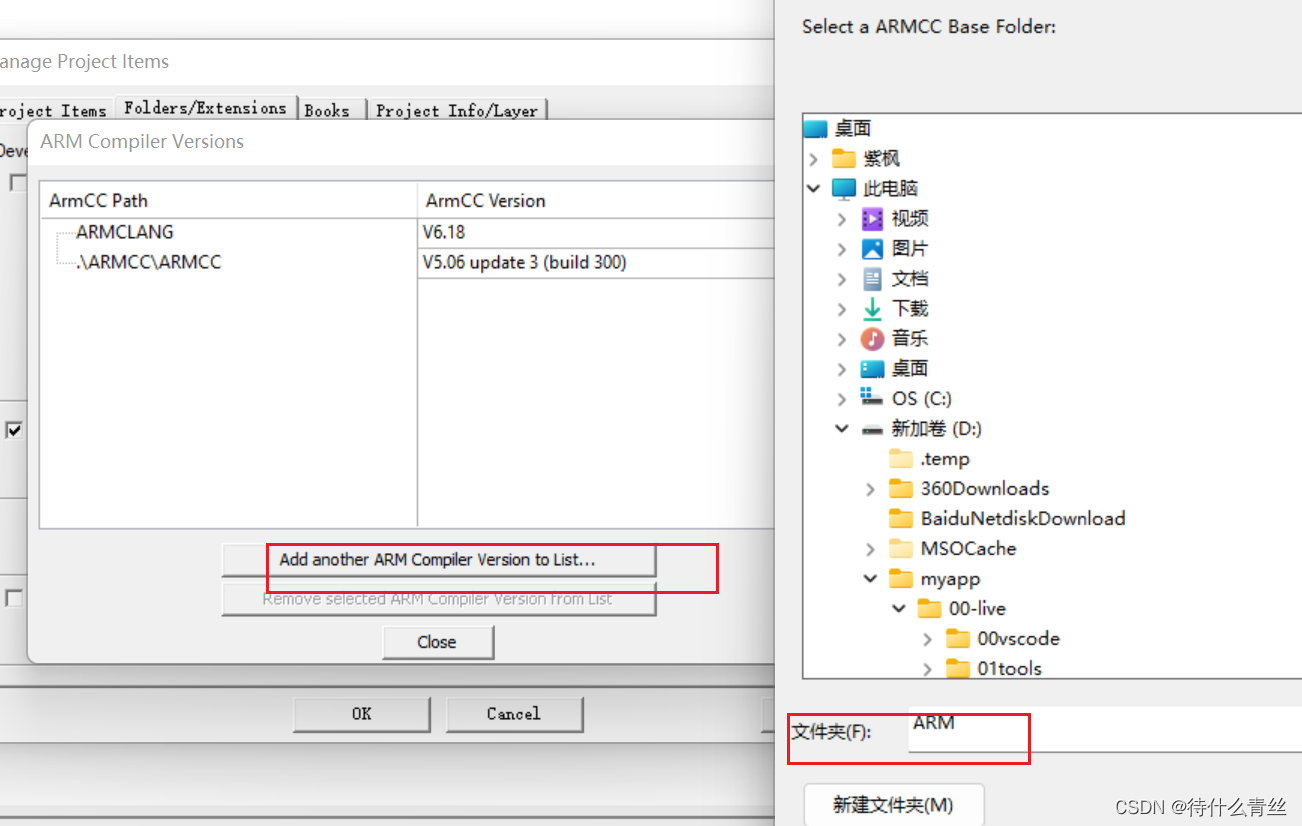The height and width of the screenshot is (826, 1302).
Task: Click the 文档 documents library icon
Action: point(873,278)
